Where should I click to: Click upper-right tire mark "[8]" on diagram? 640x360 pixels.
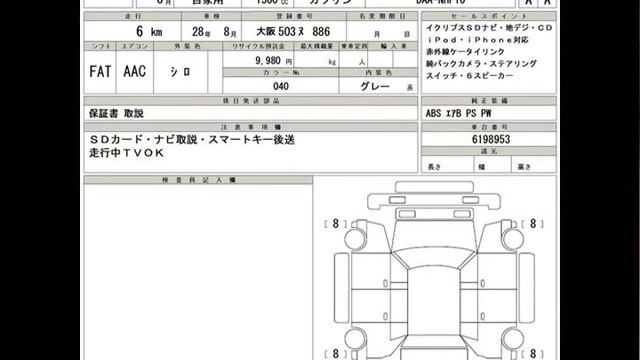coord(533,224)
